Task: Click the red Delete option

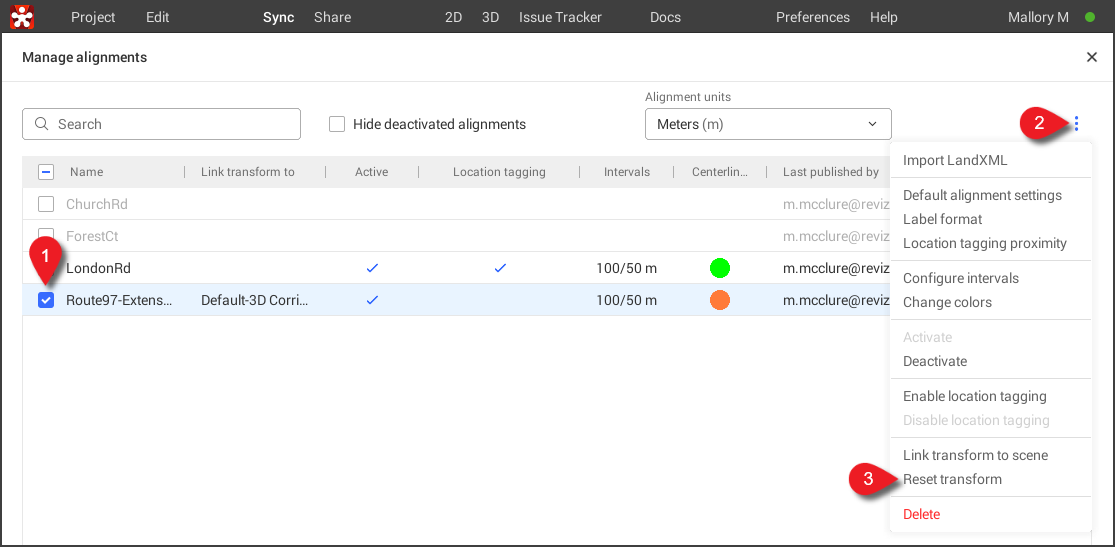Action: pyautogui.click(x=921, y=514)
